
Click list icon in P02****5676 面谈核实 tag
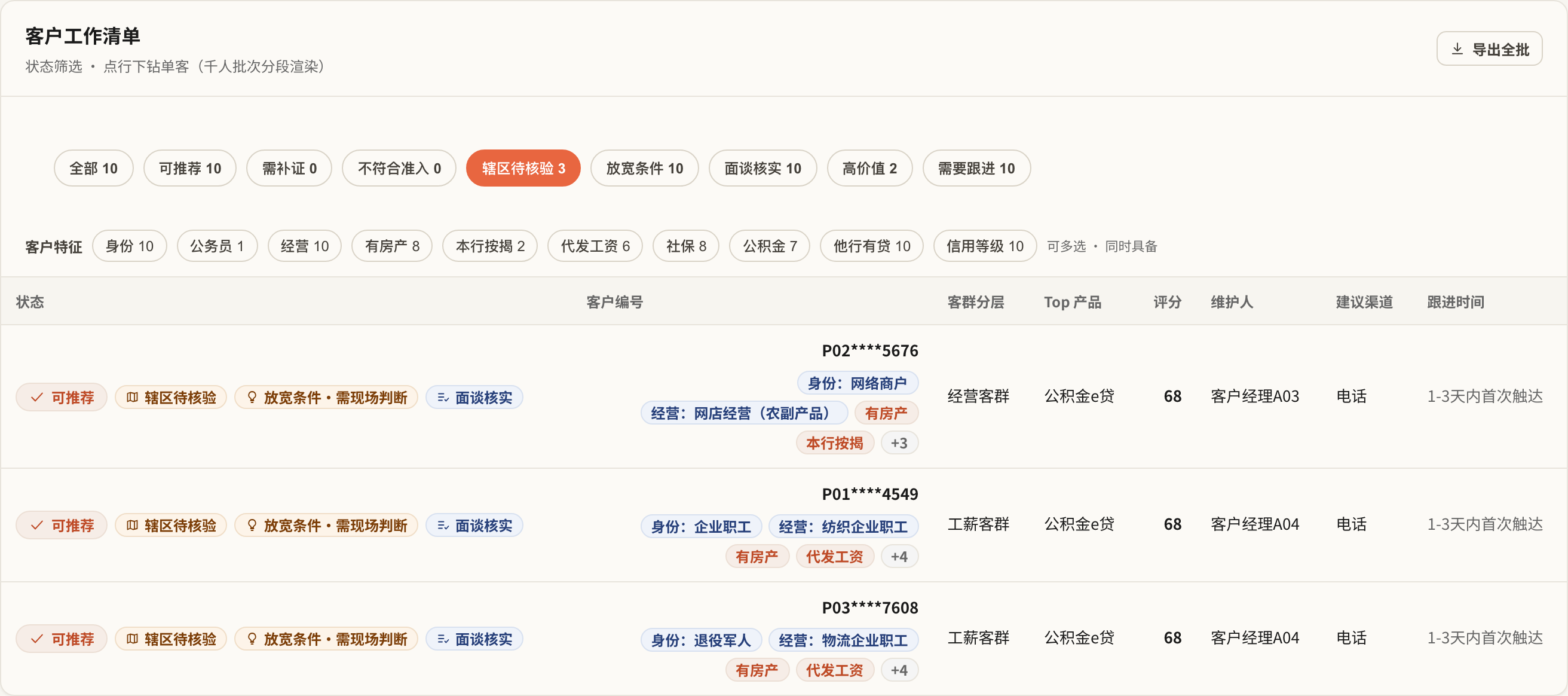pyautogui.click(x=443, y=397)
